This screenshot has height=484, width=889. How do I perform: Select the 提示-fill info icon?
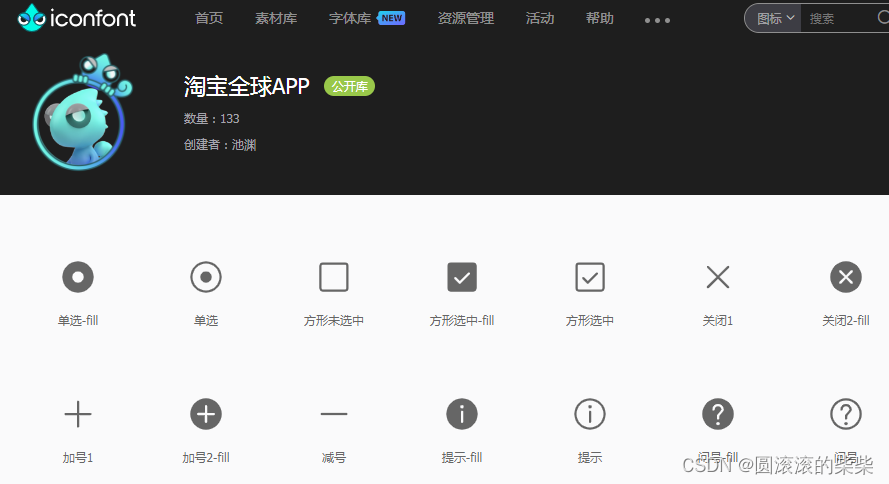pos(462,414)
